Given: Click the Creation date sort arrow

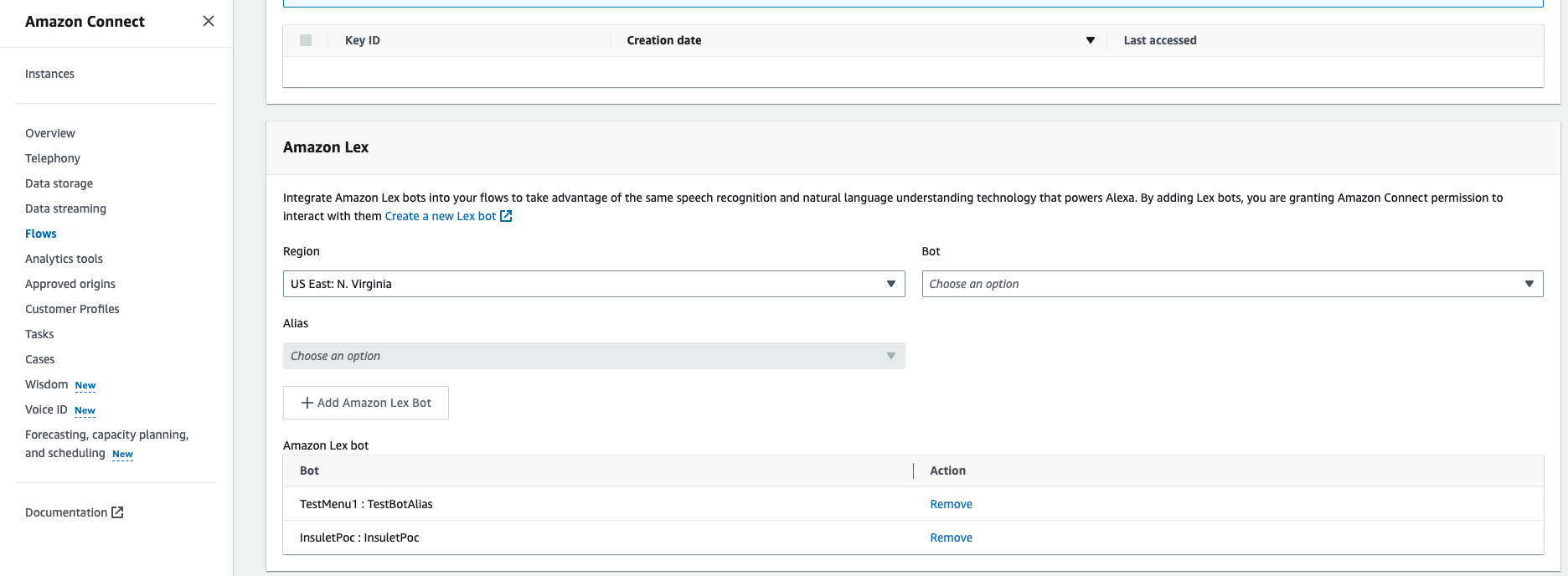Looking at the screenshot, I should tap(1091, 40).
